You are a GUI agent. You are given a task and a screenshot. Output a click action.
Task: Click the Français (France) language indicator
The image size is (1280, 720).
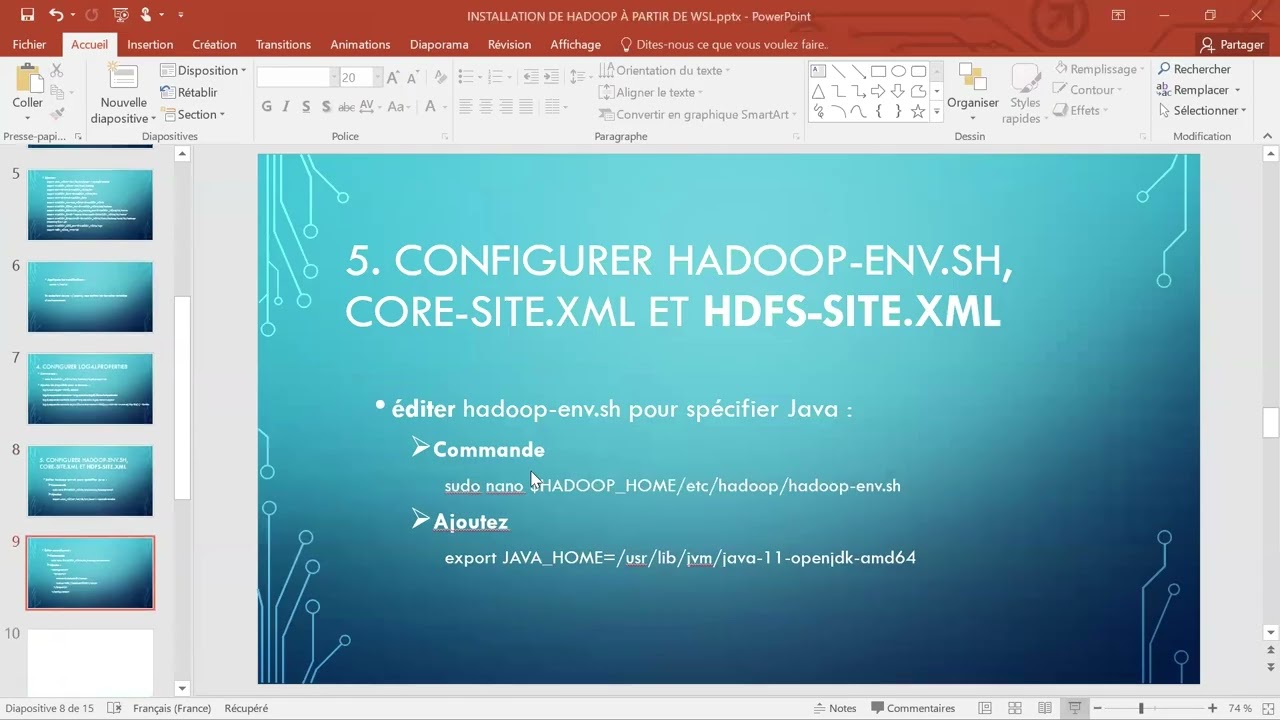(x=171, y=708)
